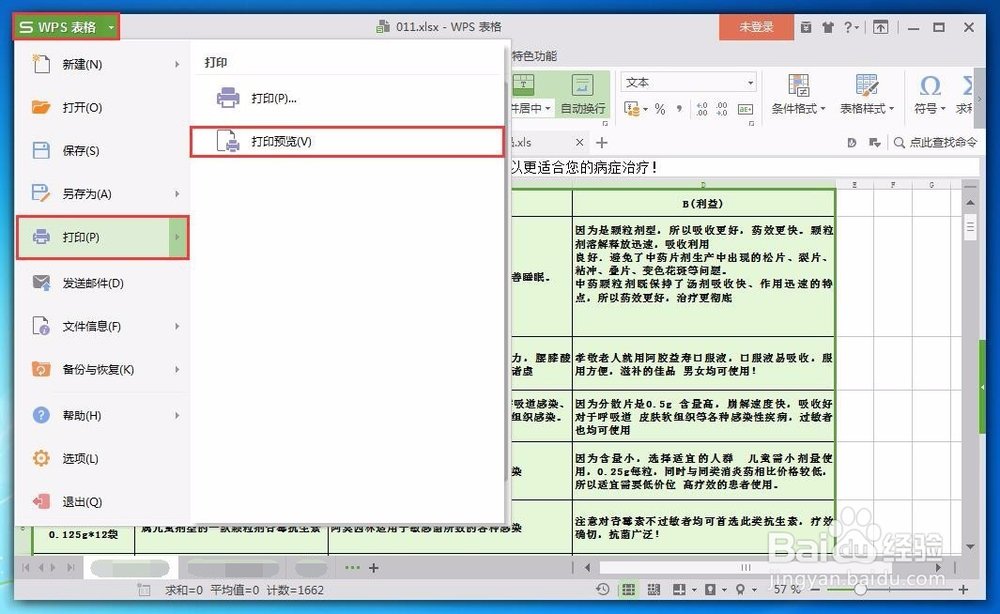Screen dimensions: 1000x614
Task: Add a new sheet with plus icon
Action: (374, 567)
